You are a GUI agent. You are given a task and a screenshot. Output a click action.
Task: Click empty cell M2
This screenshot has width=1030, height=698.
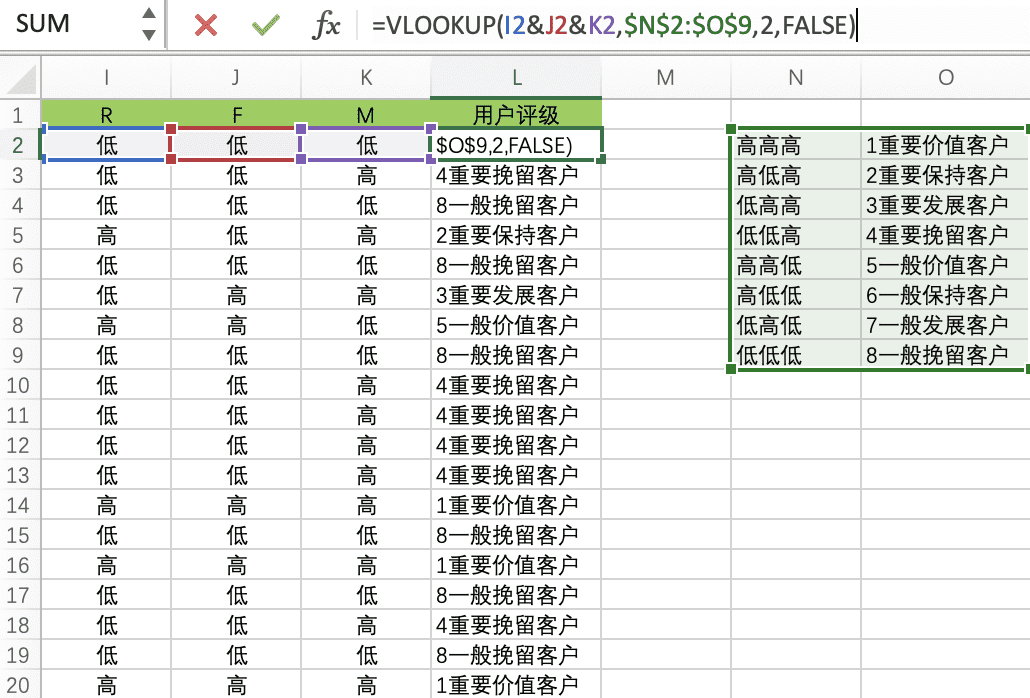click(665, 144)
